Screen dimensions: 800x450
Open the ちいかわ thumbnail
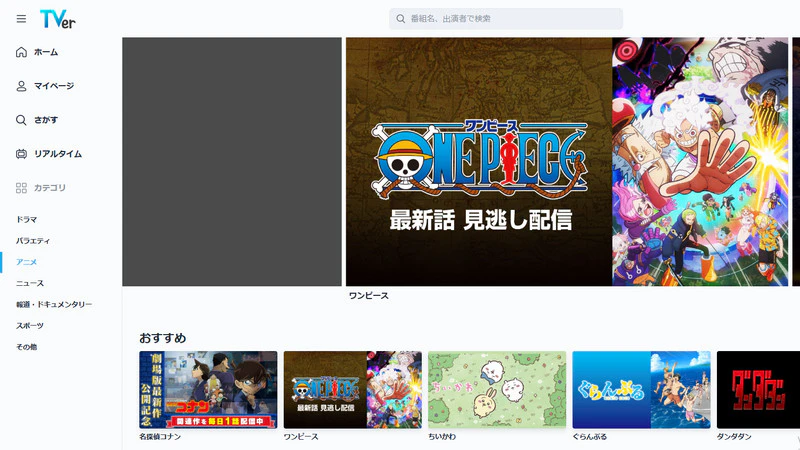[x=497, y=390]
